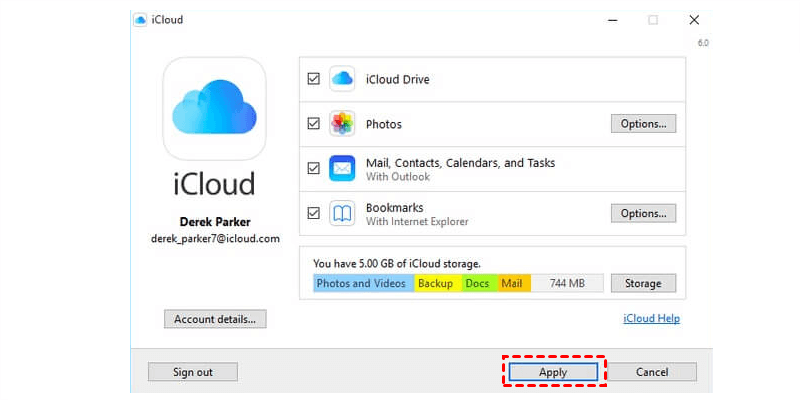This screenshot has width=800, height=400.
Task: Click the yellow Backup storage segment
Action: coord(438,283)
